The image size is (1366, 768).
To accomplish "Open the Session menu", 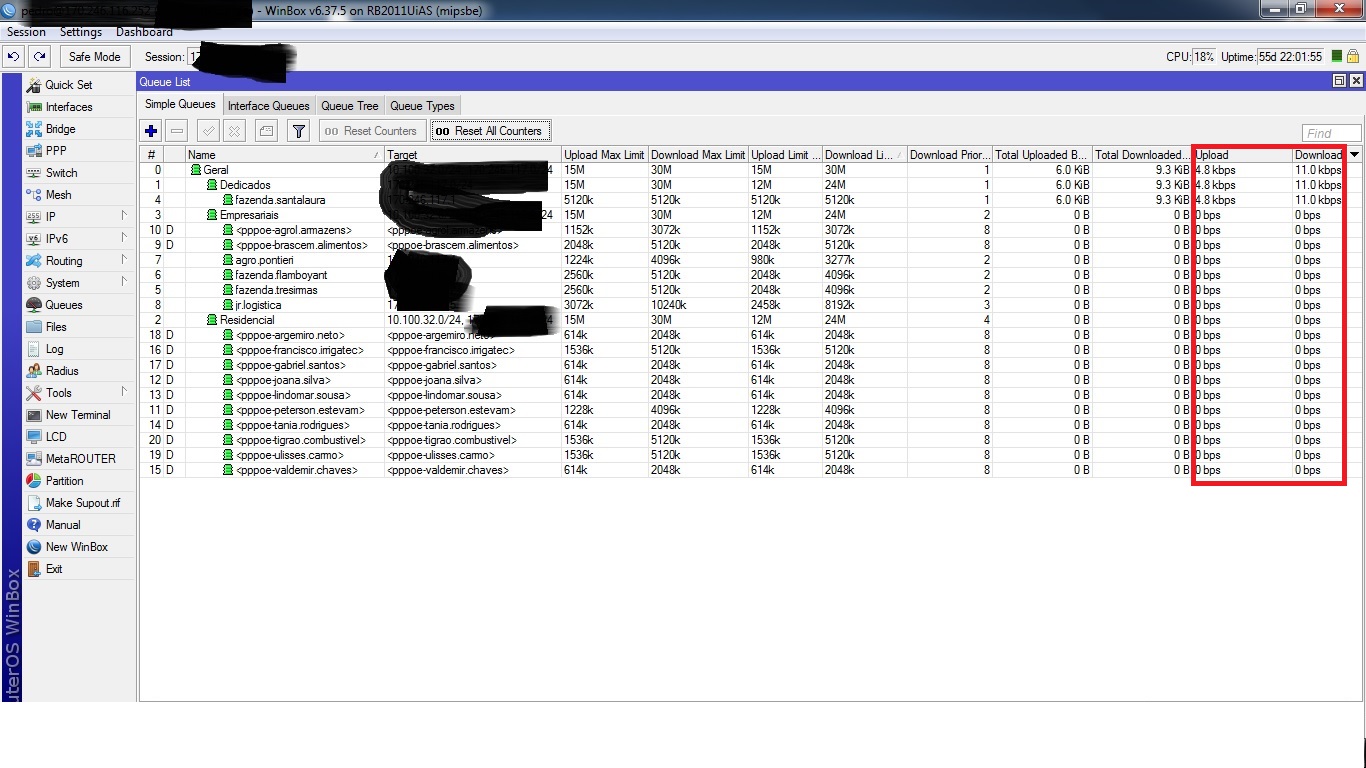I will [x=27, y=32].
